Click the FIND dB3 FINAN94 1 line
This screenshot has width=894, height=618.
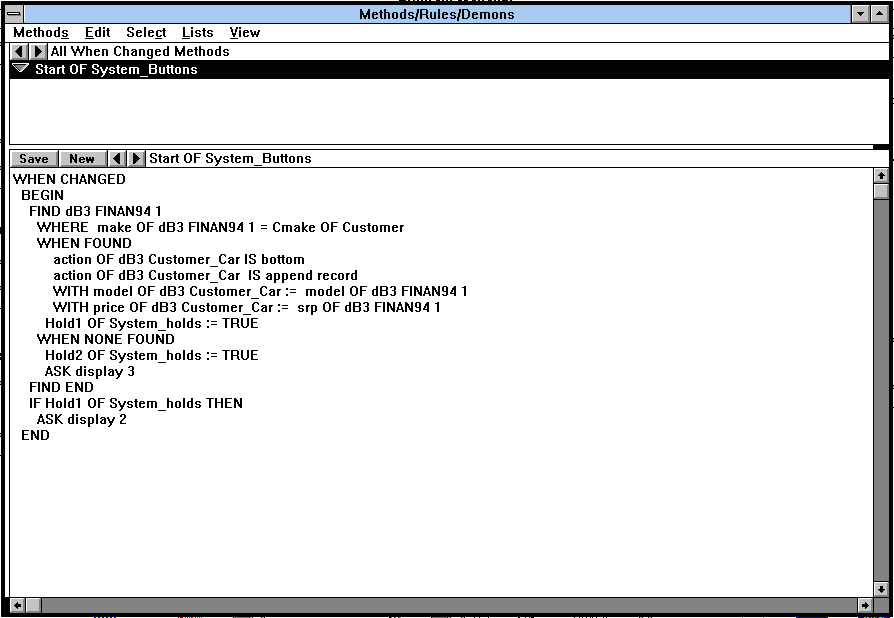[x=95, y=211]
